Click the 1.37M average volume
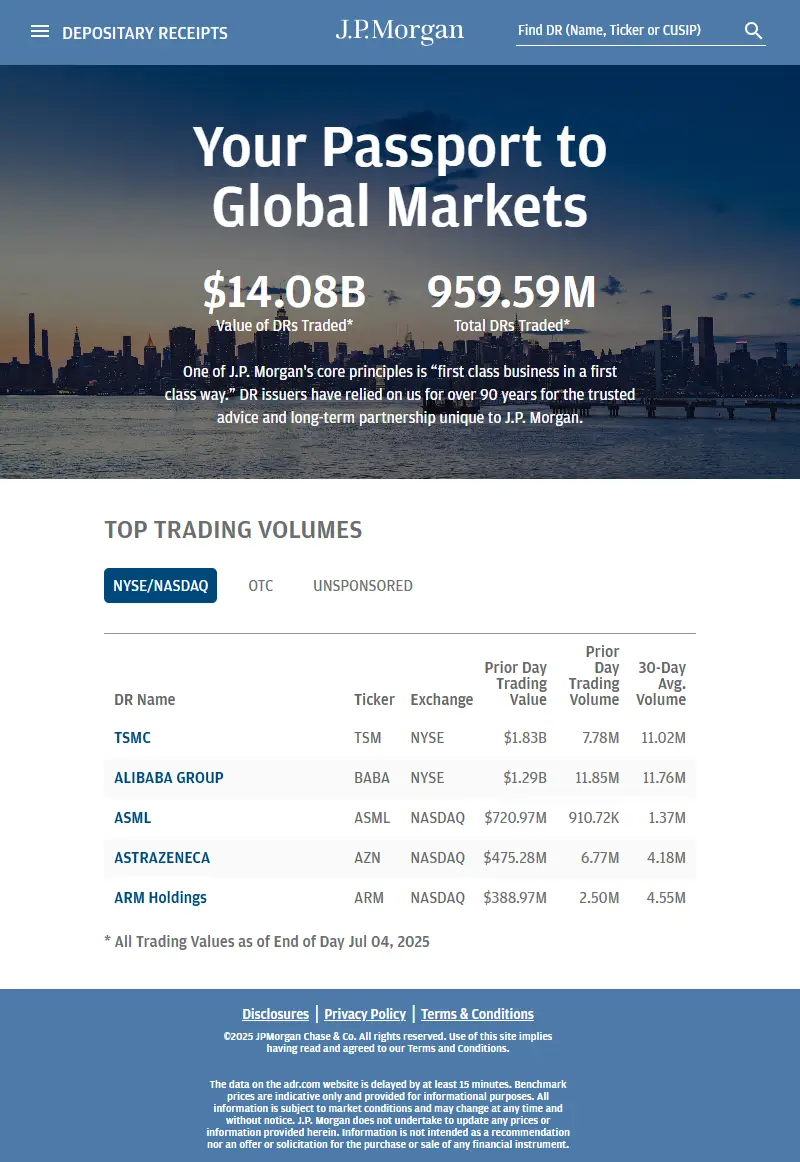This screenshot has width=800, height=1162. pyautogui.click(x=667, y=817)
